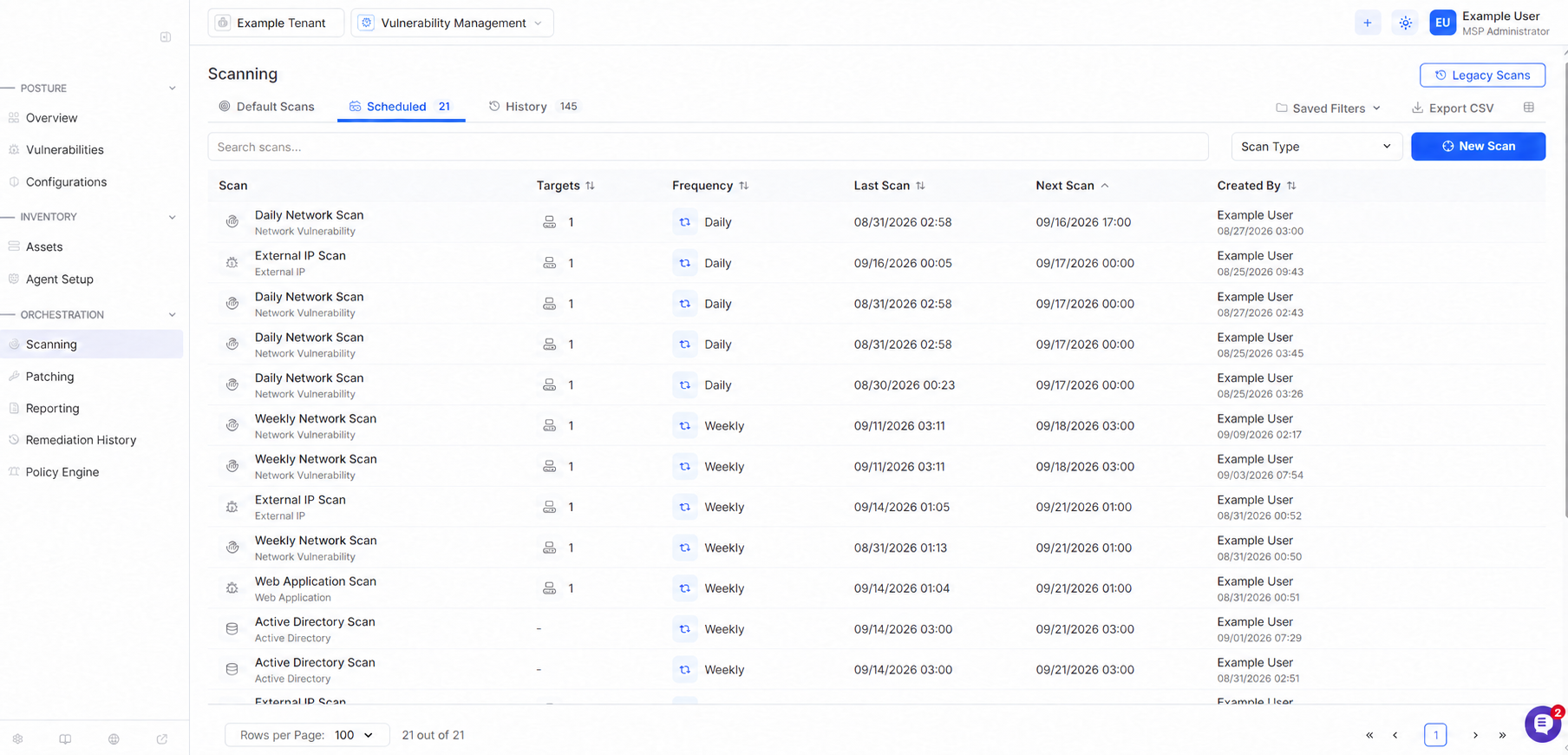Go to the previous page arrow

1395,735
